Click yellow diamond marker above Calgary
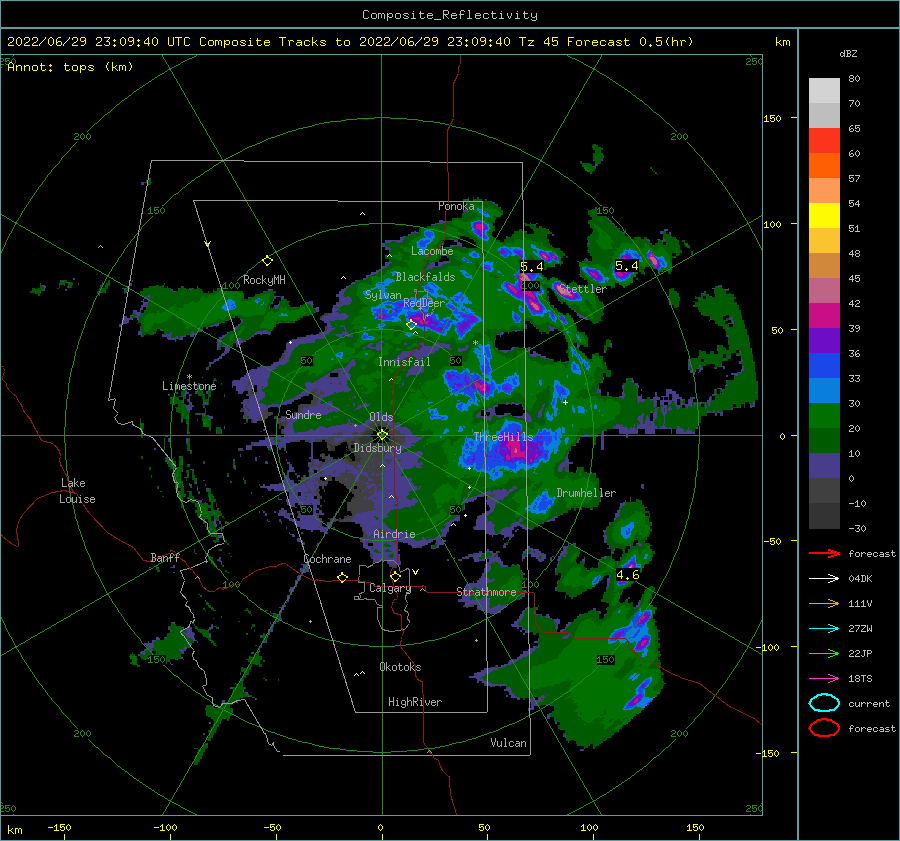900x841 pixels. point(395,576)
